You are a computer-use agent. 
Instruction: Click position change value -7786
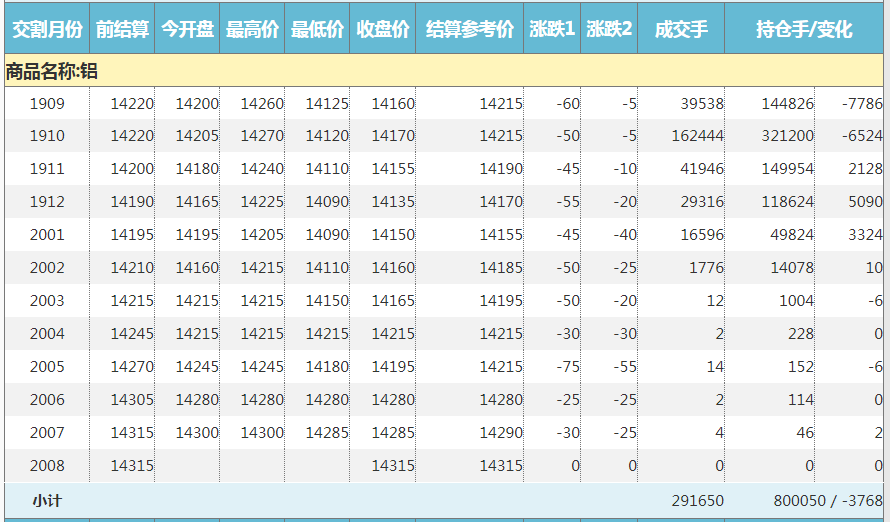point(862,103)
